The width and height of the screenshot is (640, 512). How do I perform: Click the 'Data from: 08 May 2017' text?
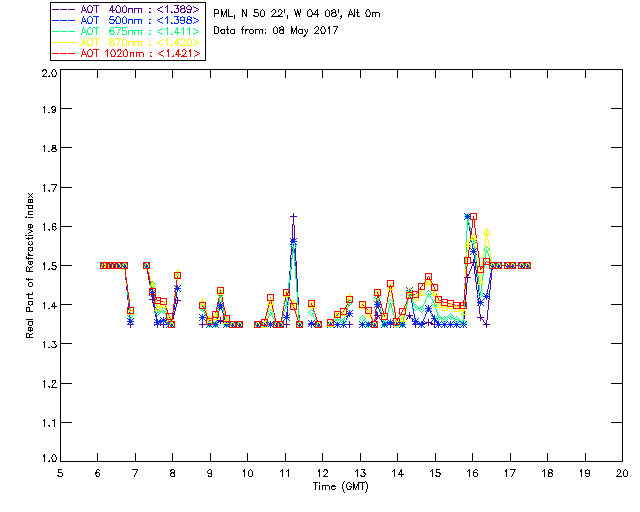tap(276, 31)
